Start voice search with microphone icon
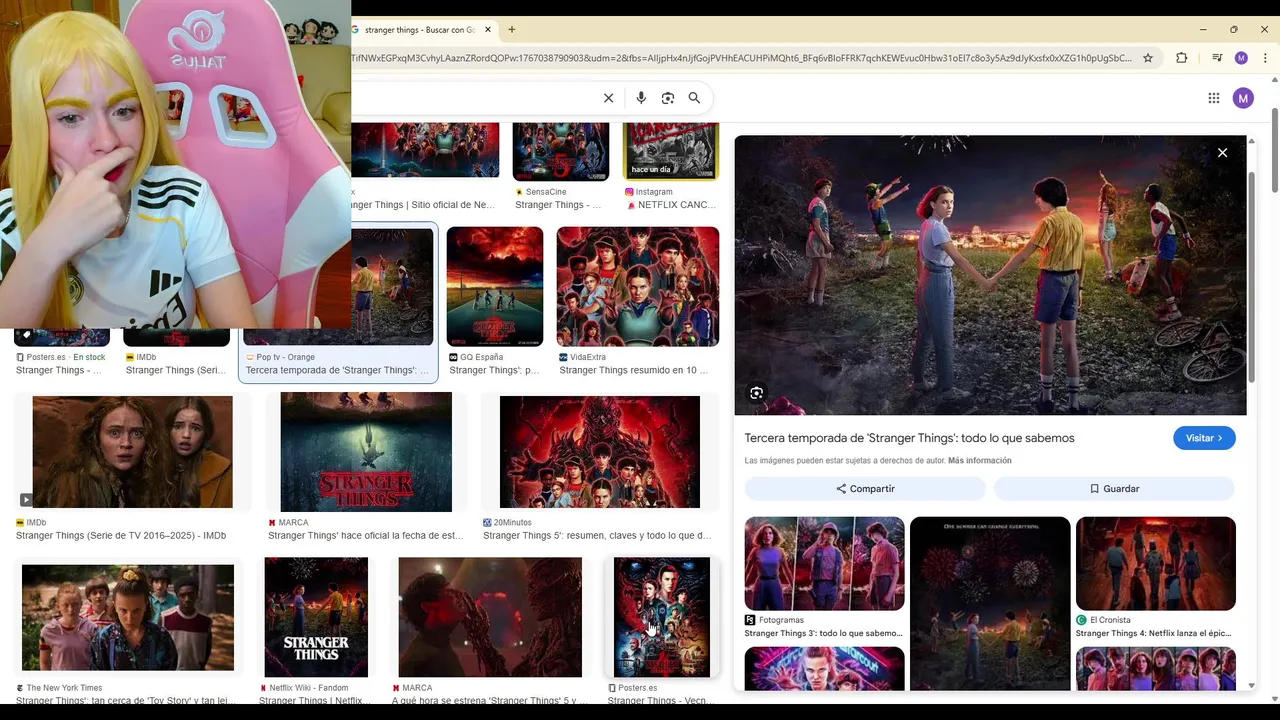The height and width of the screenshot is (720, 1280). point(641,98)
